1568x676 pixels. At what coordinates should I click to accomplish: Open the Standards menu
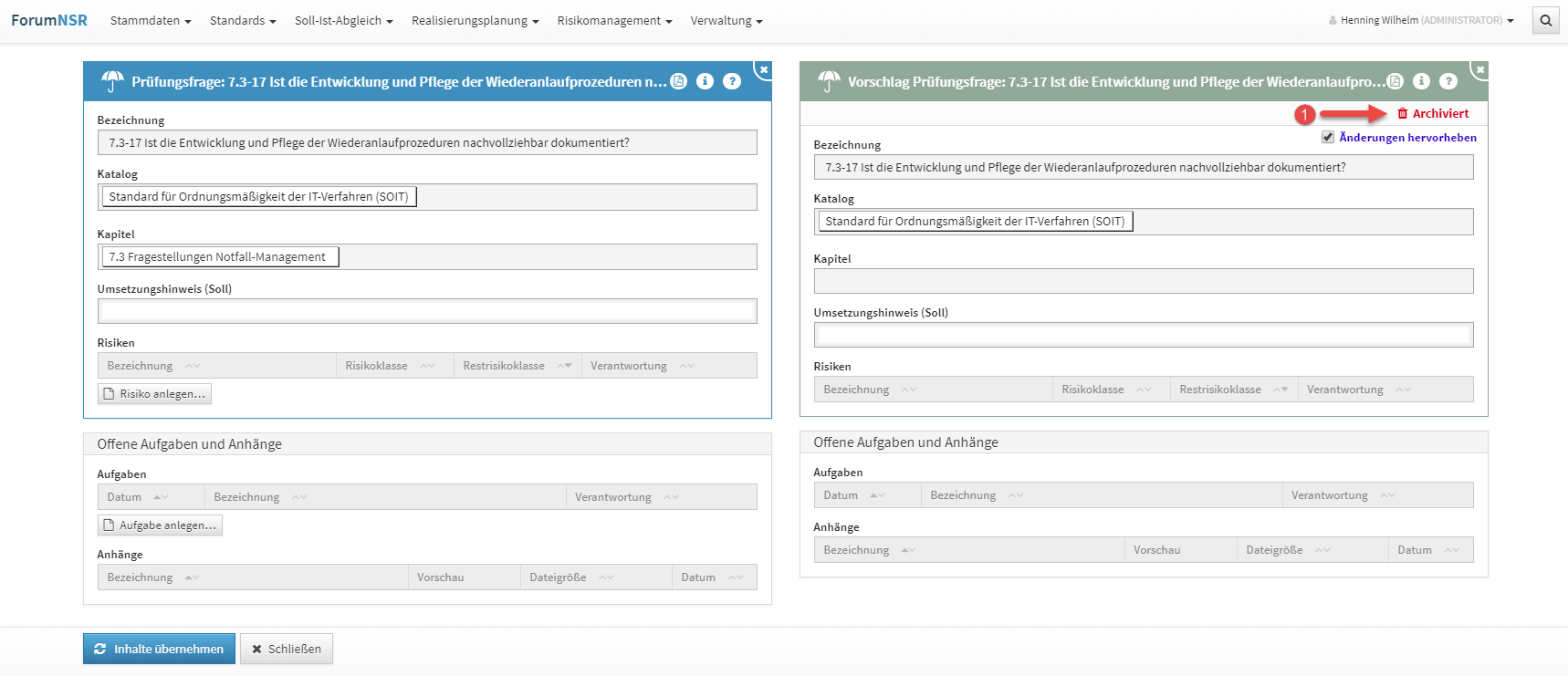coord(243,20)
